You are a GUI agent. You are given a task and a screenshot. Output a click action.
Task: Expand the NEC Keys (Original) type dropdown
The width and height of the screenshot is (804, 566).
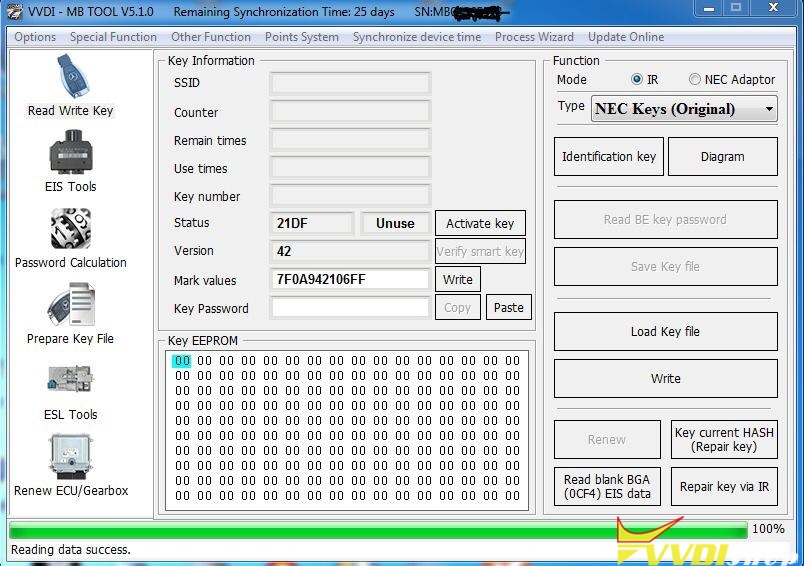click(684, 109)
